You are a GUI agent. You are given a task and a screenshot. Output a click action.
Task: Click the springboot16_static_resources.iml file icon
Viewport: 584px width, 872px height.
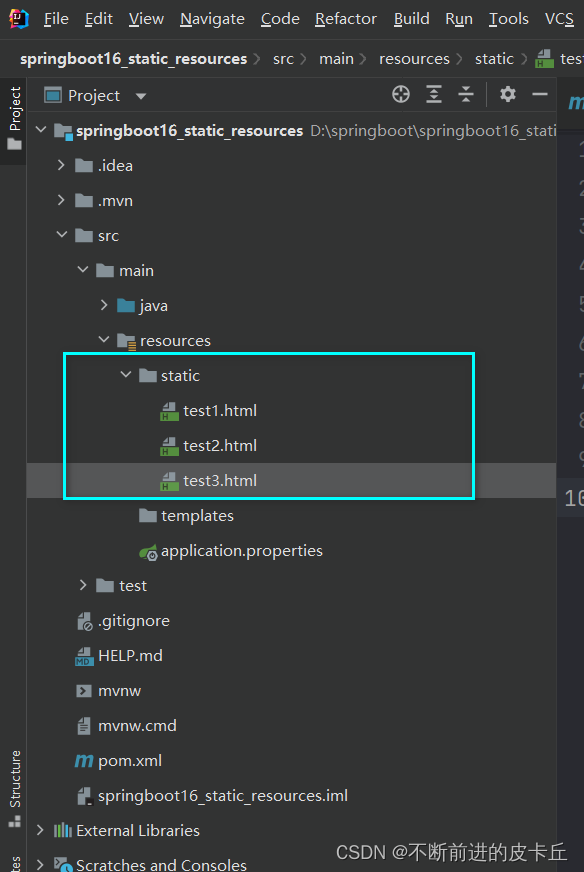[x=85, y=796]
